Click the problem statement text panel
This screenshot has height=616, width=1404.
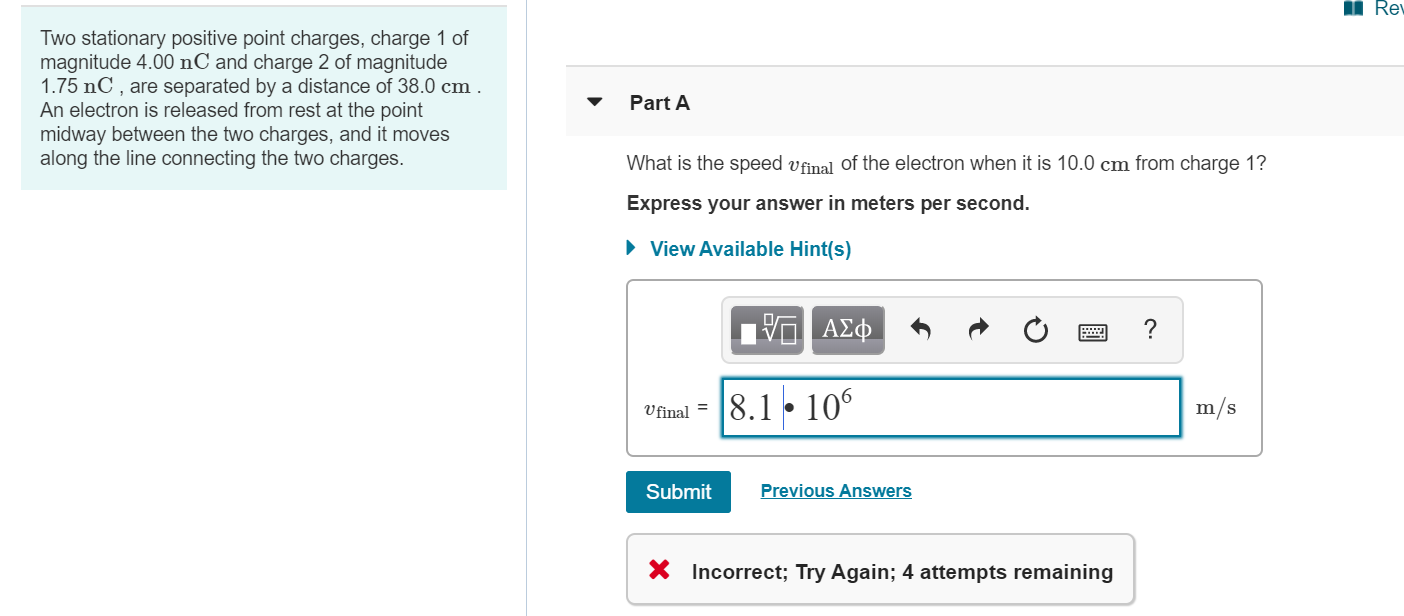point(264,98)
